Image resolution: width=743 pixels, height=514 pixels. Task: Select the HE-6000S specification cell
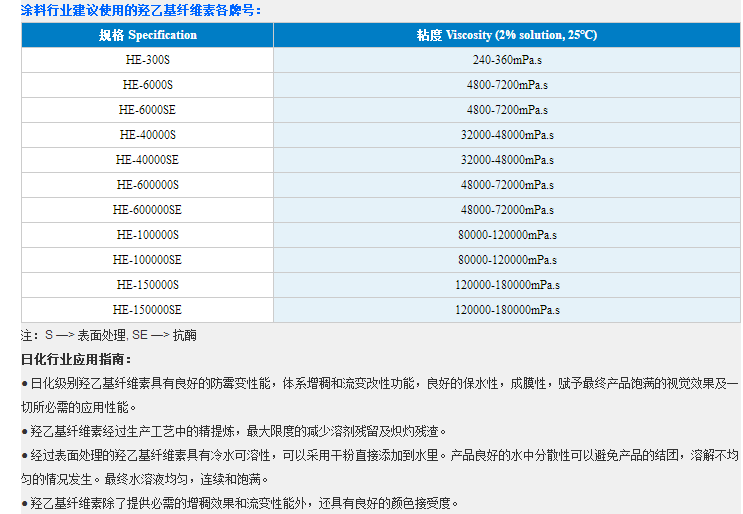(x=148, y=85)
